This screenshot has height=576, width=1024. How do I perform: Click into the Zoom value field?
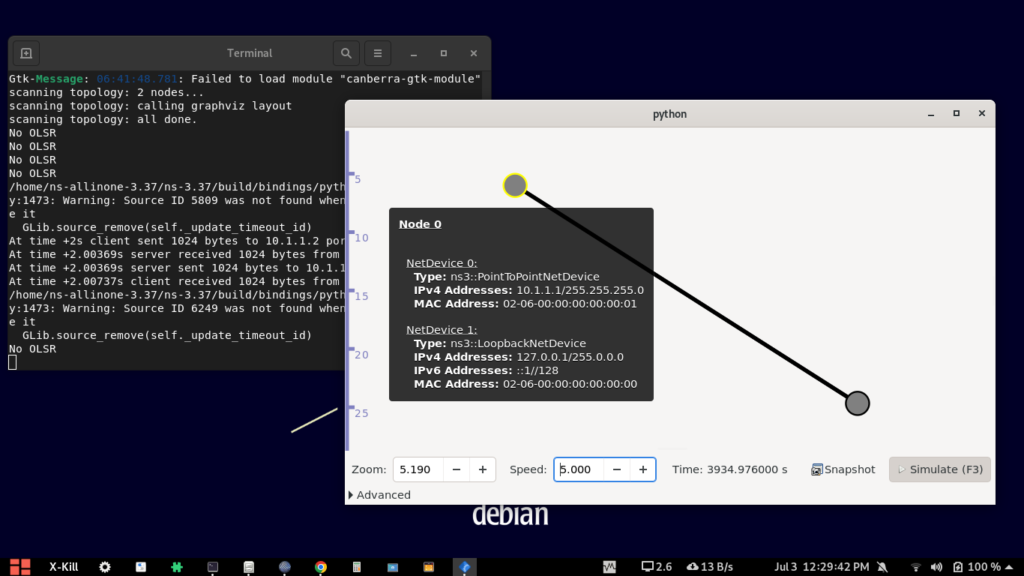[x=417, y=469]
